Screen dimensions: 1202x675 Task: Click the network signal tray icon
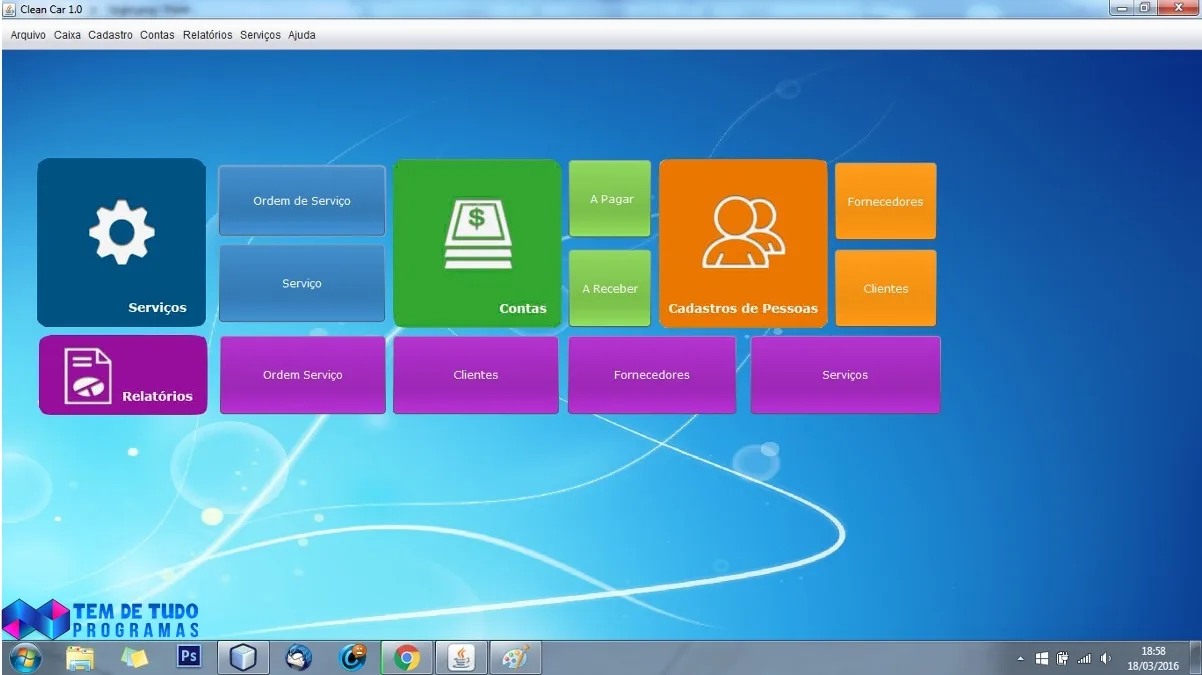1084,659
